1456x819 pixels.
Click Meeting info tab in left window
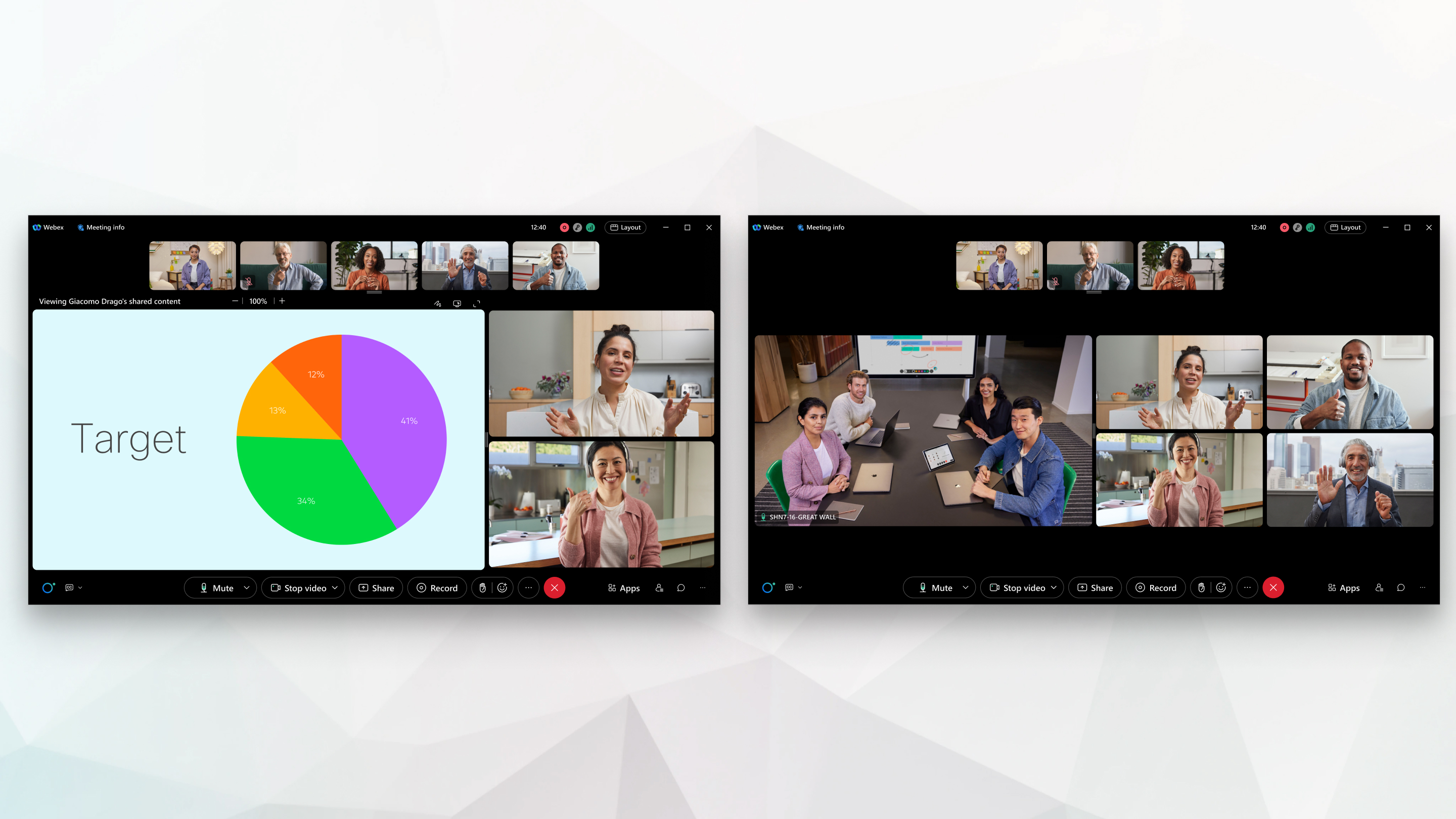pyautogui.click(x=101, y=227)
